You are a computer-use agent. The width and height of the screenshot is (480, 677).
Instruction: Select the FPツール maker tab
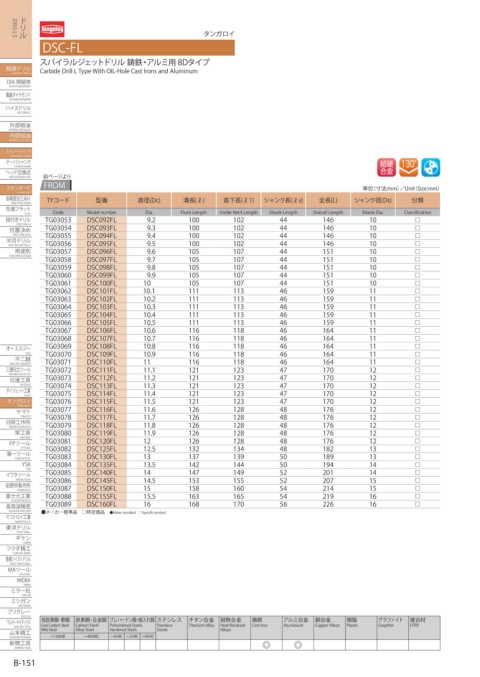(16, 445)
